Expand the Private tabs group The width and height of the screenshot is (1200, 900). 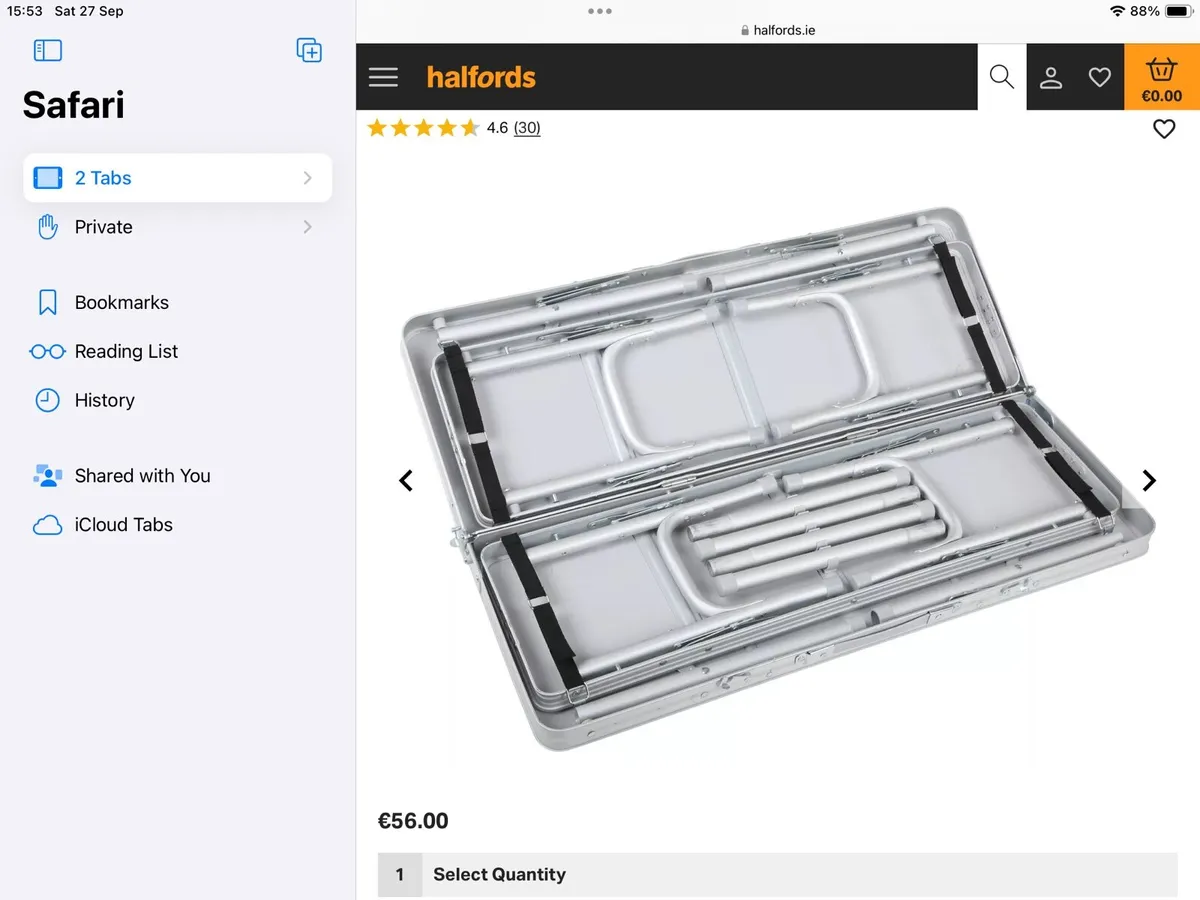click(x=177, y=227)
